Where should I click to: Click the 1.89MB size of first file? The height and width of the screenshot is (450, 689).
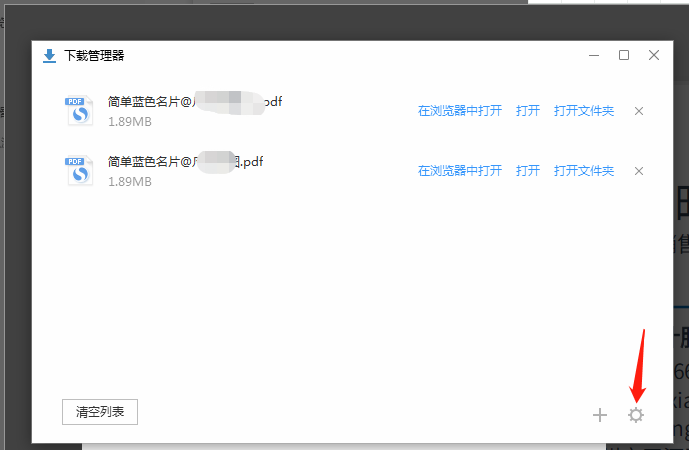[x=130, y=122]
